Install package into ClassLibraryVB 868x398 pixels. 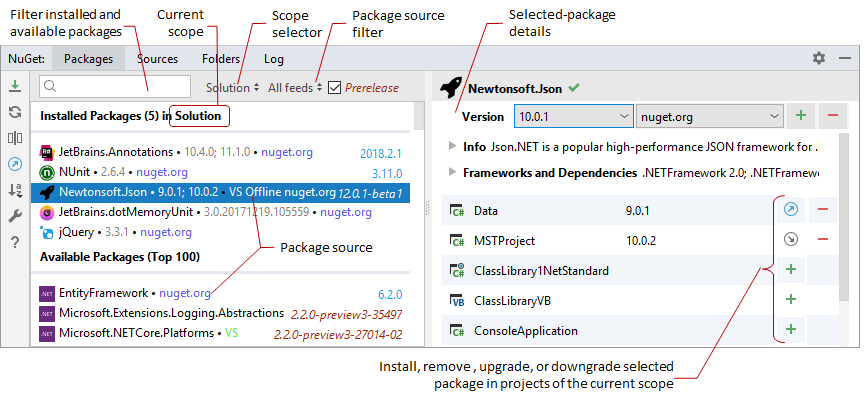click(792, 299)
